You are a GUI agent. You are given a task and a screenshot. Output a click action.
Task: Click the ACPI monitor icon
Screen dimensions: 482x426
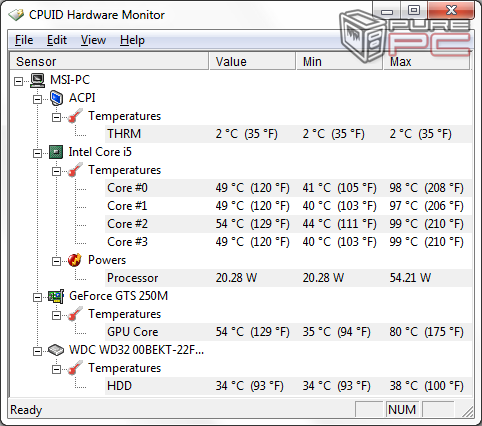coord(56,98)
